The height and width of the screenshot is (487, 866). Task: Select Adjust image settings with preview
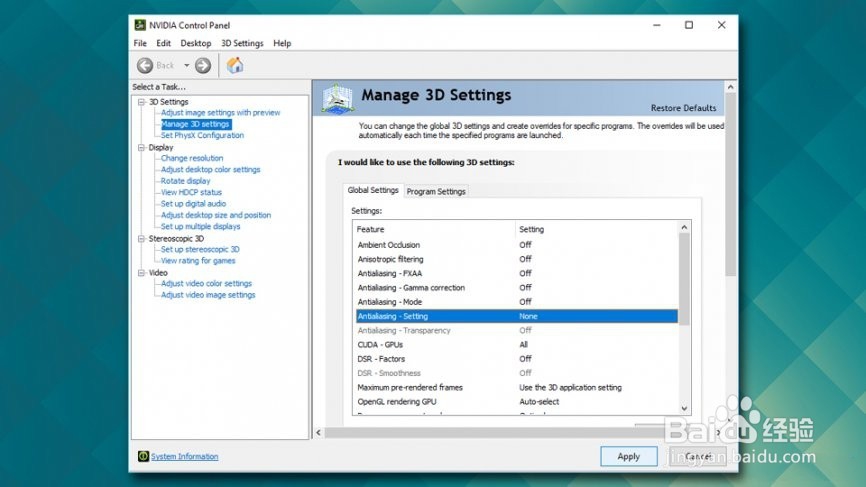(x=220, y=113)
